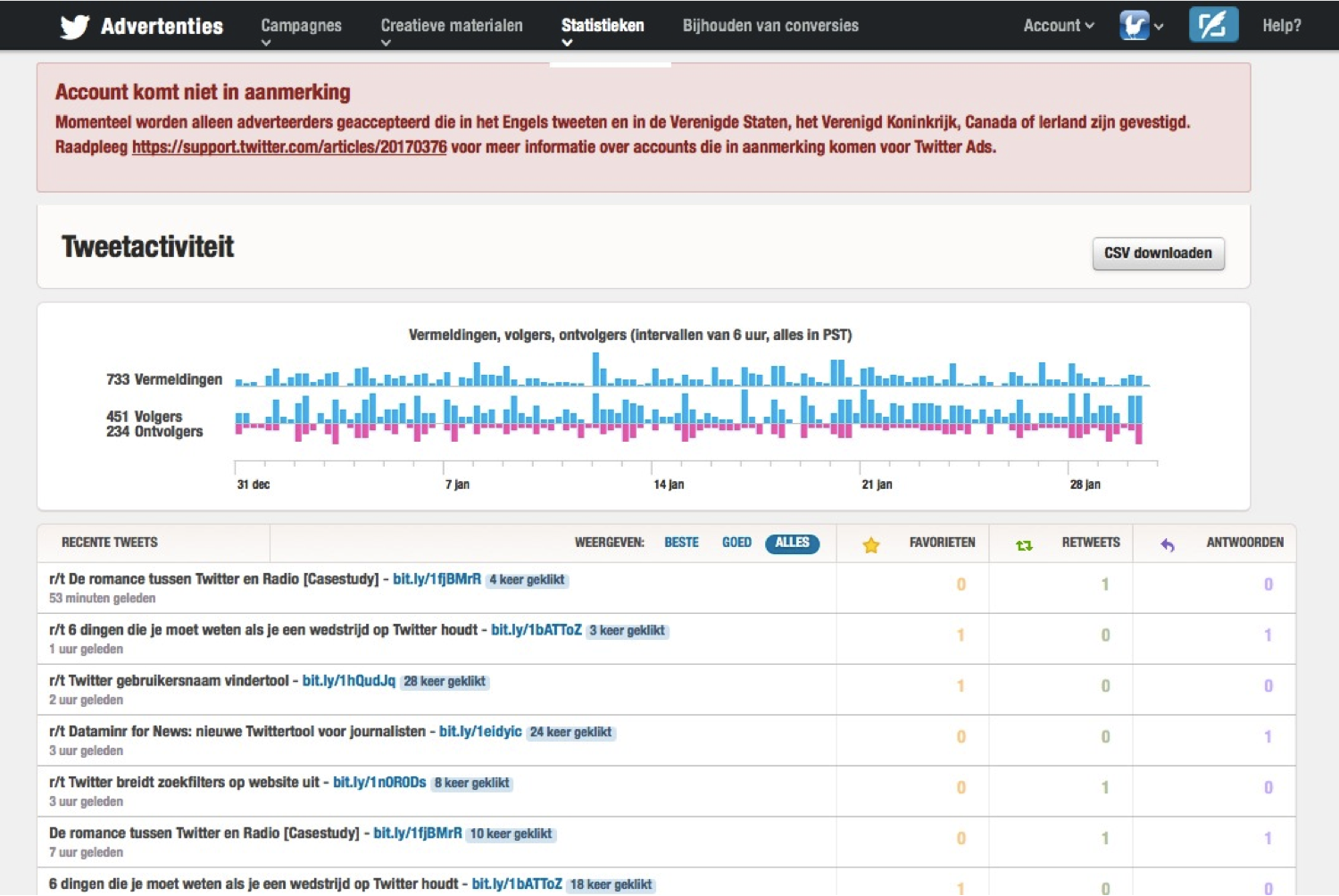This screenshot has width=1339, height=896.
Task: Click the chevron next to profile avatar
Action: click(x=1159, y=27)
